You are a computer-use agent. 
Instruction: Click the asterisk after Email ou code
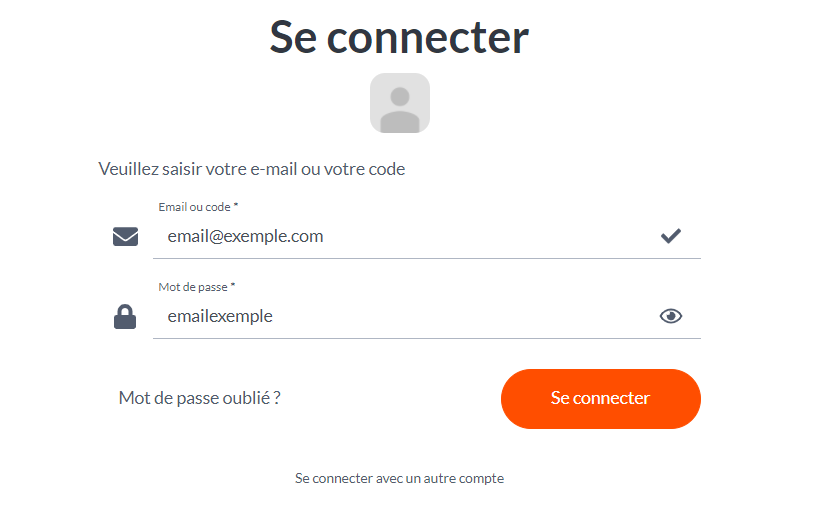[x=236, y=205]
